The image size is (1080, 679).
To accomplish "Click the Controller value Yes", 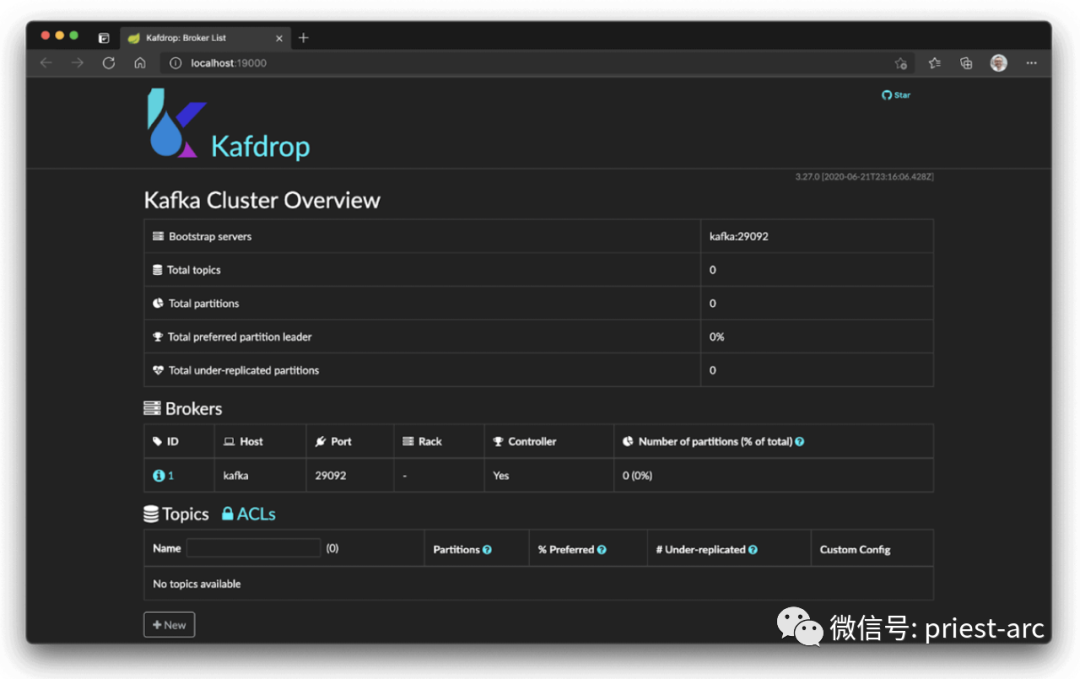I will tap(501, 475).
